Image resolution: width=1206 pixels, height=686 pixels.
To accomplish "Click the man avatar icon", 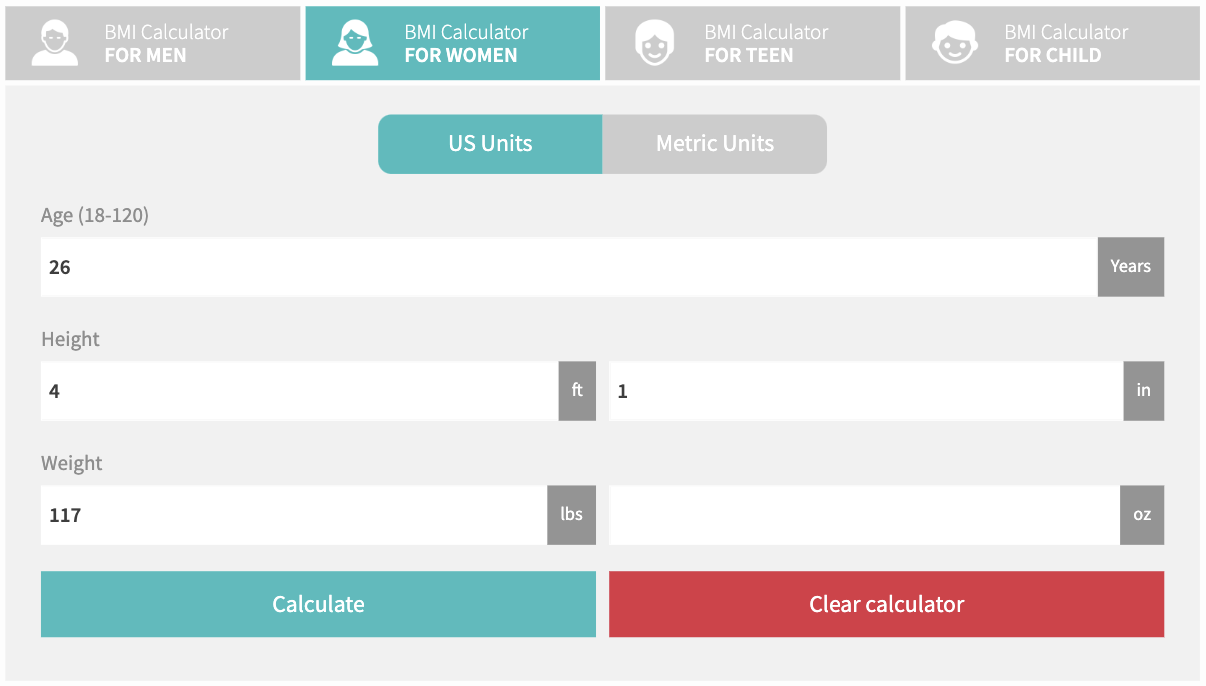I will coord(54,43).
